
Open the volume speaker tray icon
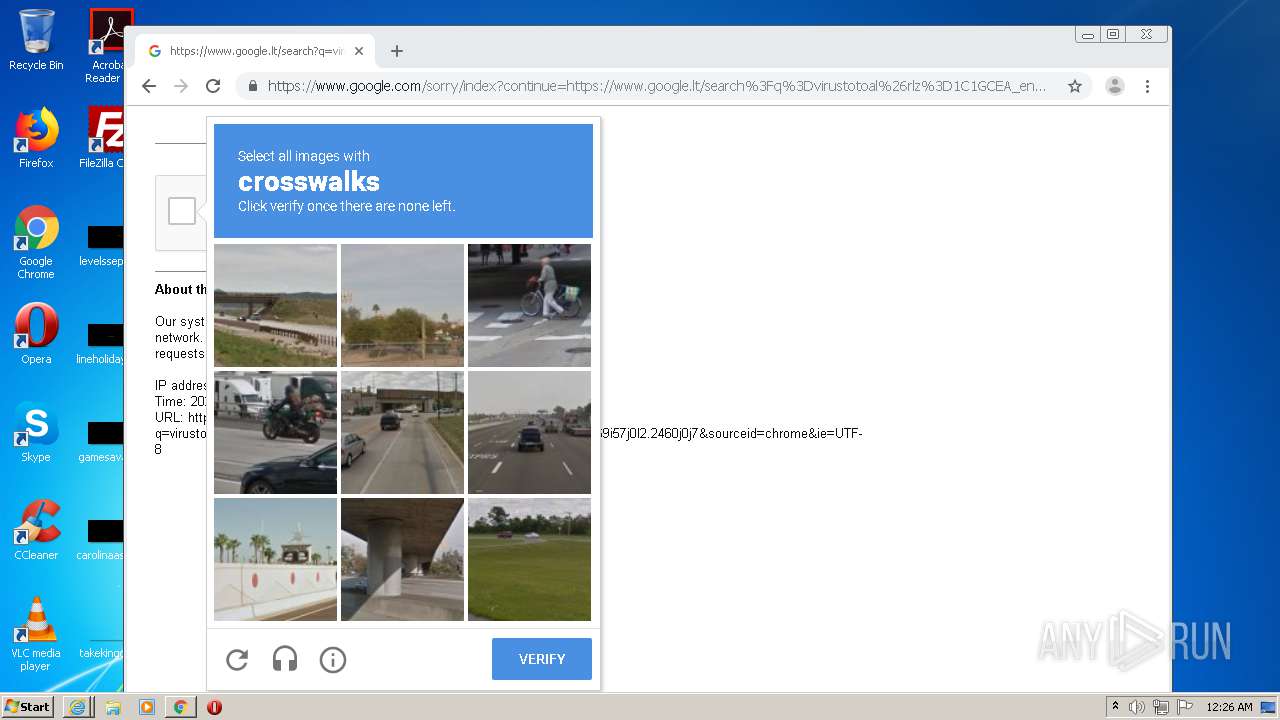(1137, 707)
